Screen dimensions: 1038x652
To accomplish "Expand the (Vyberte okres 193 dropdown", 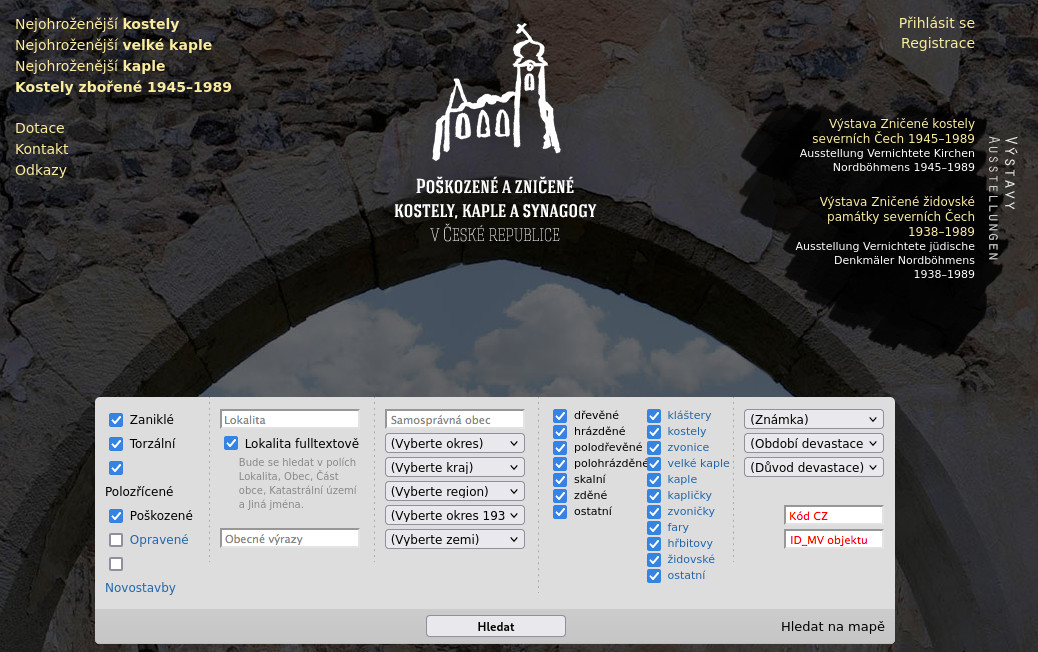I will point(455,516).
